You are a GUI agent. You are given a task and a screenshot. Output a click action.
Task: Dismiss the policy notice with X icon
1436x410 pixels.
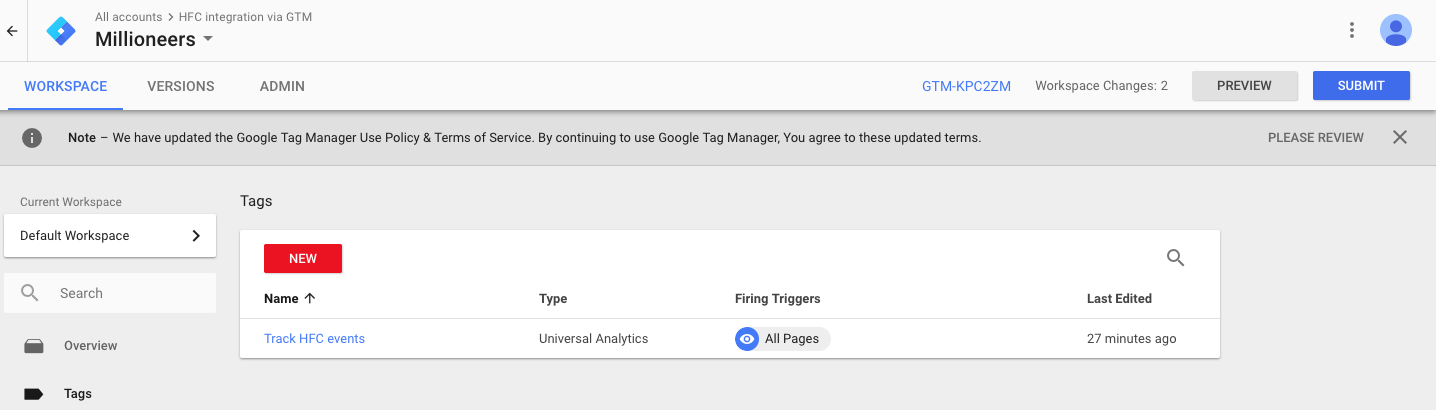[1400, 137]
